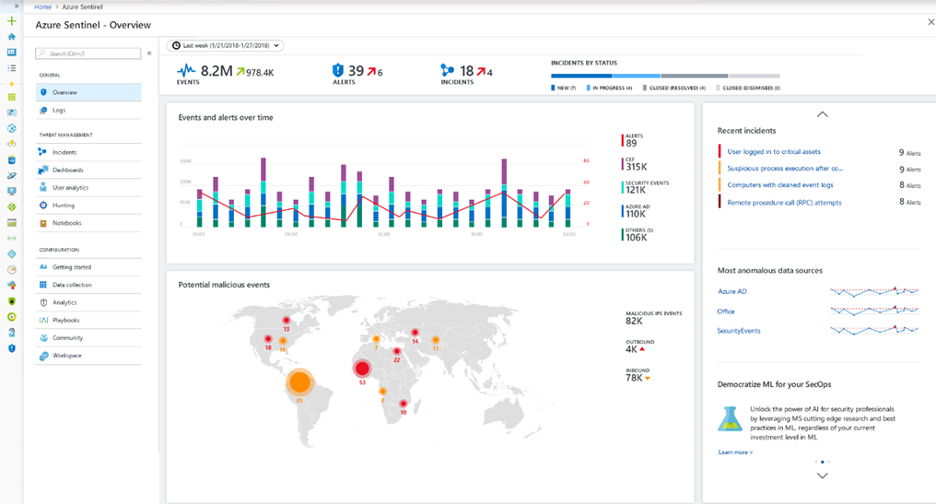
Task: Open the Virtual networks arrows icon
Action: click(11, 238)
